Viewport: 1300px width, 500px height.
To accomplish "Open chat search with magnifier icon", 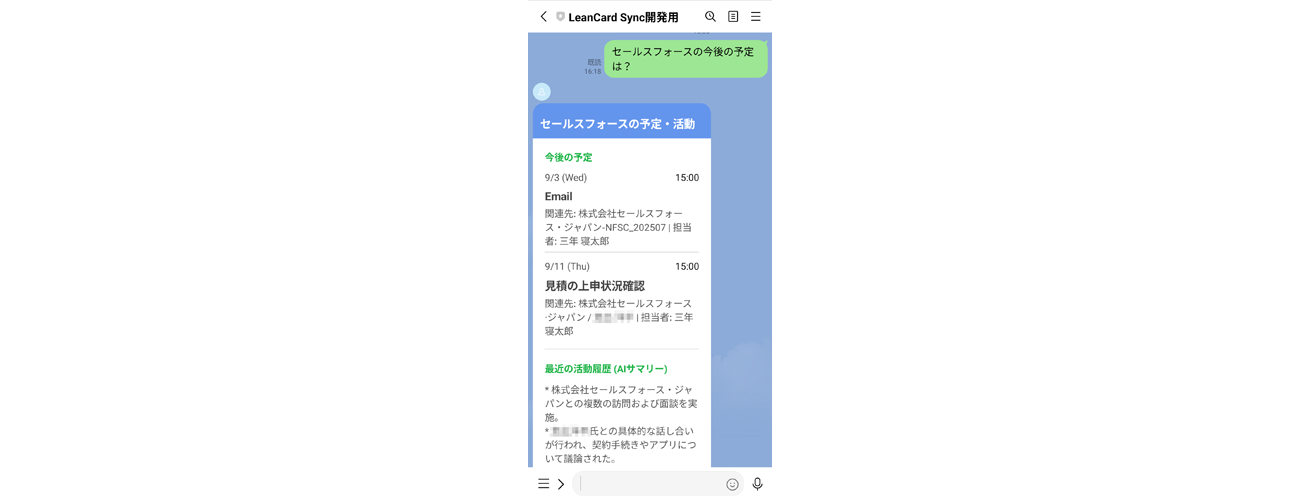I will pos(710,16).
